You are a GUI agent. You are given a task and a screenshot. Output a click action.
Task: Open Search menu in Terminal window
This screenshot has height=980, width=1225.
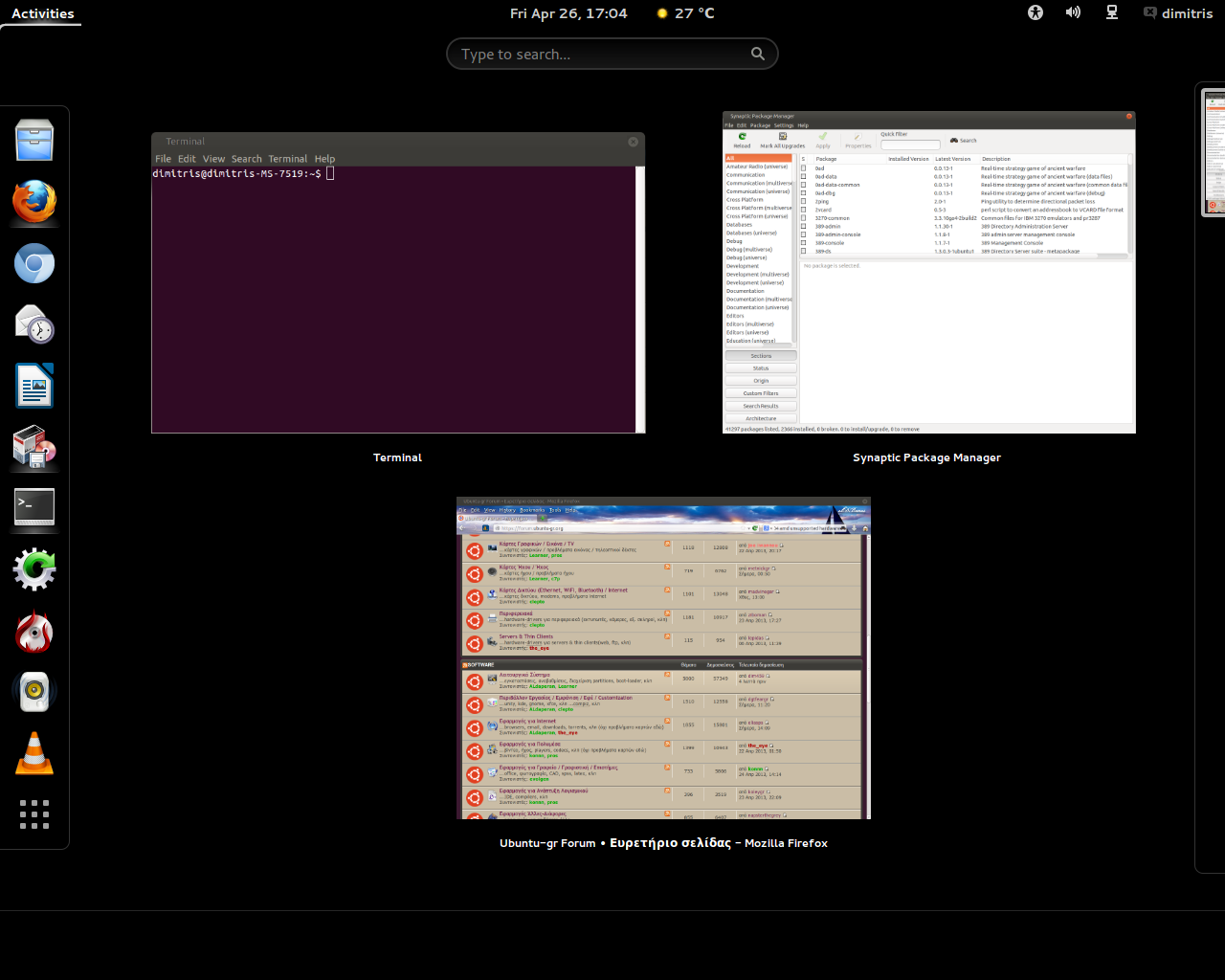point(246,159)
